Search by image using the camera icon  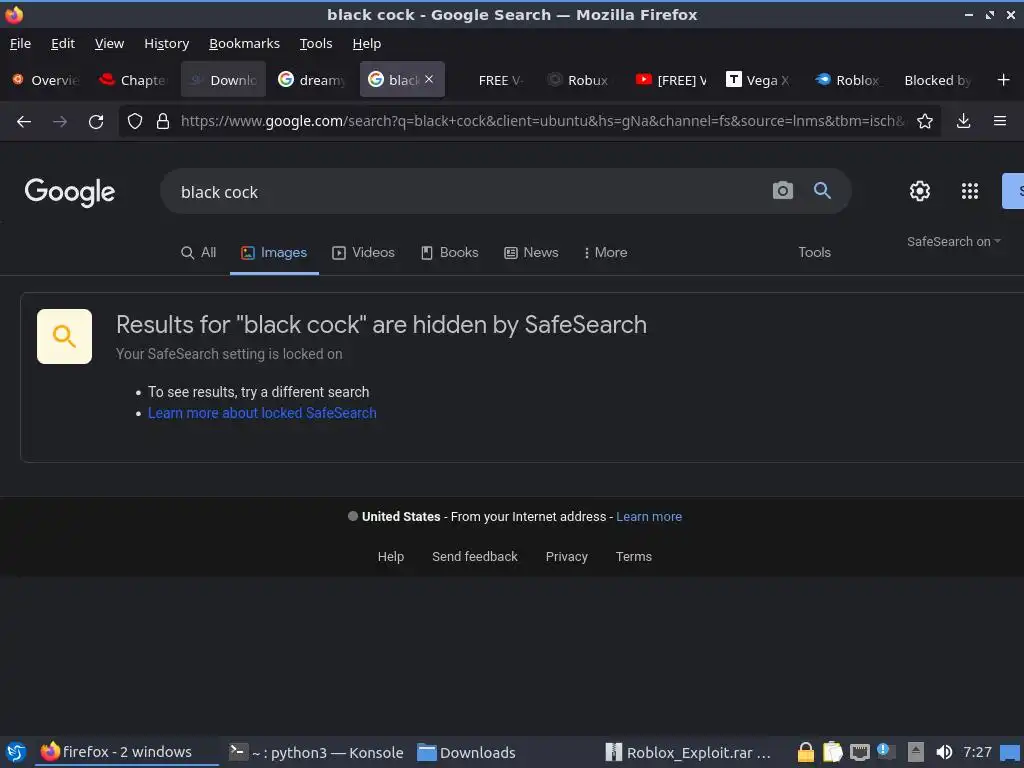tap(782, 191)
